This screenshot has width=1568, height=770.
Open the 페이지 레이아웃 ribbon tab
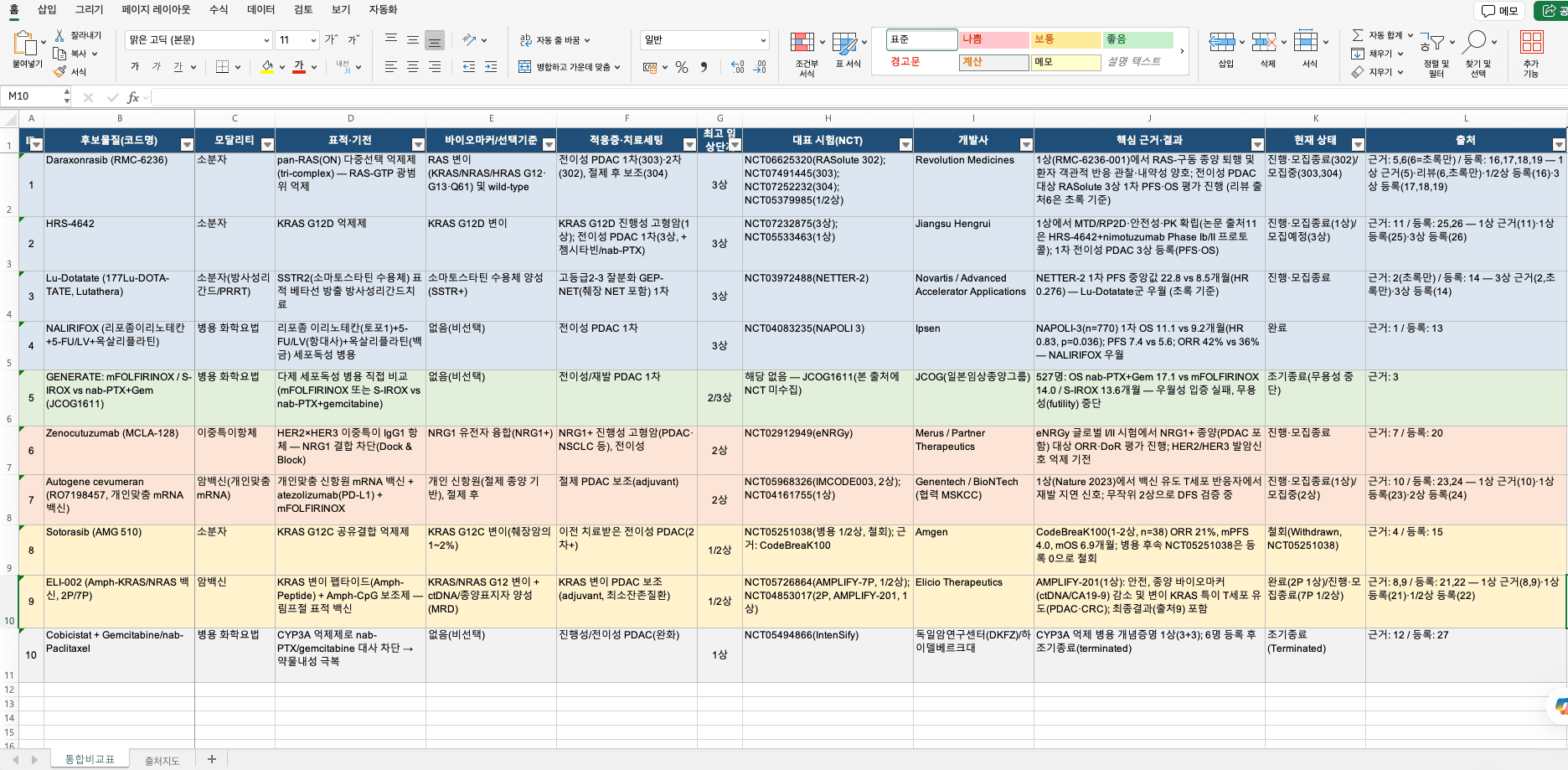tap(156, 9)
